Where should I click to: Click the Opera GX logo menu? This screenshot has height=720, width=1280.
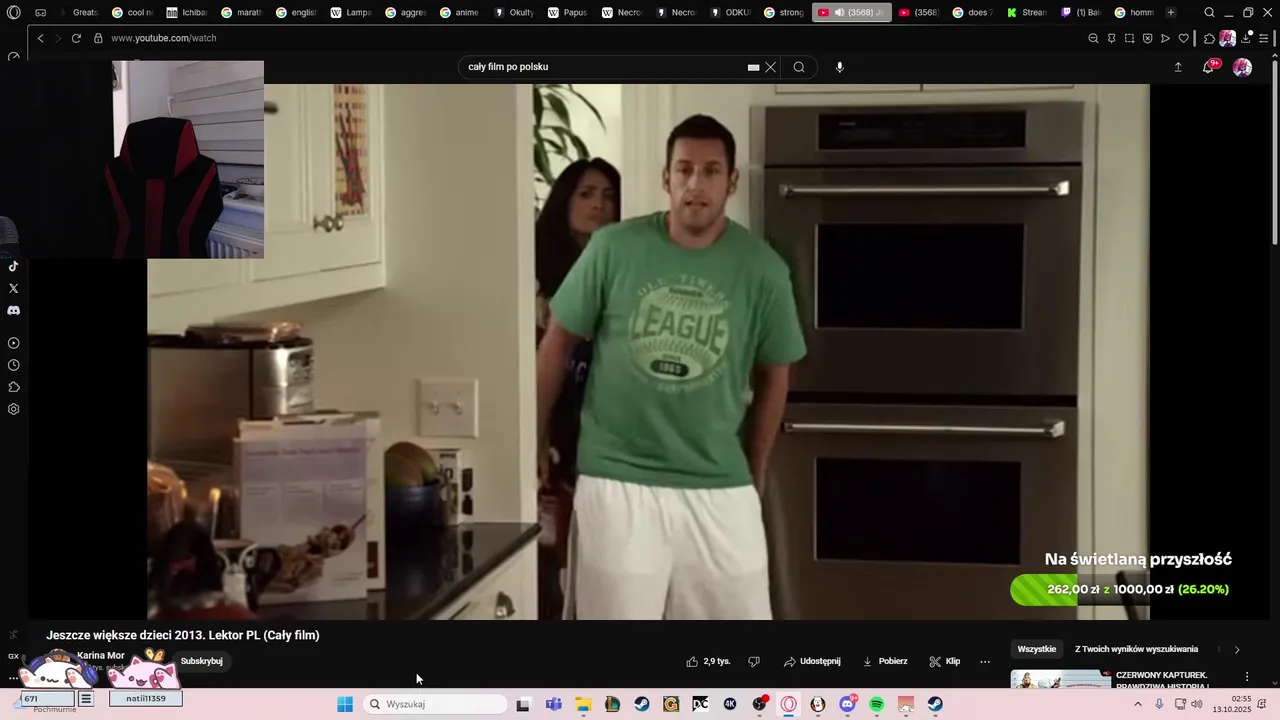13,13
